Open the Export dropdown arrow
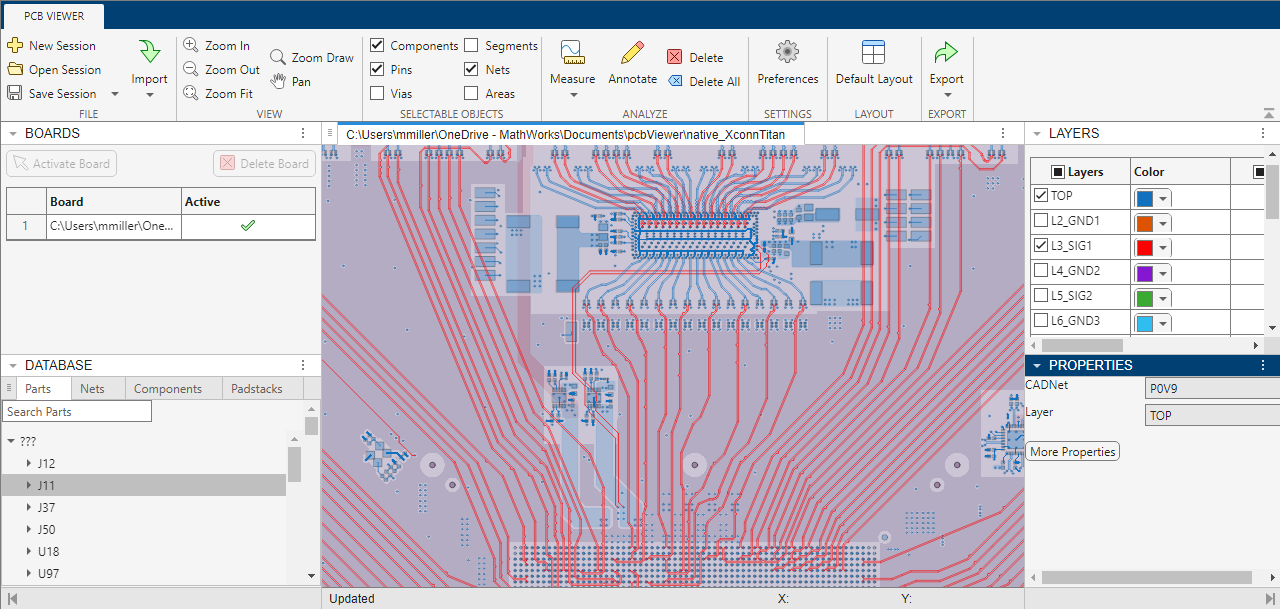This screenshot has width=1280, height=609. pos(946,96)
